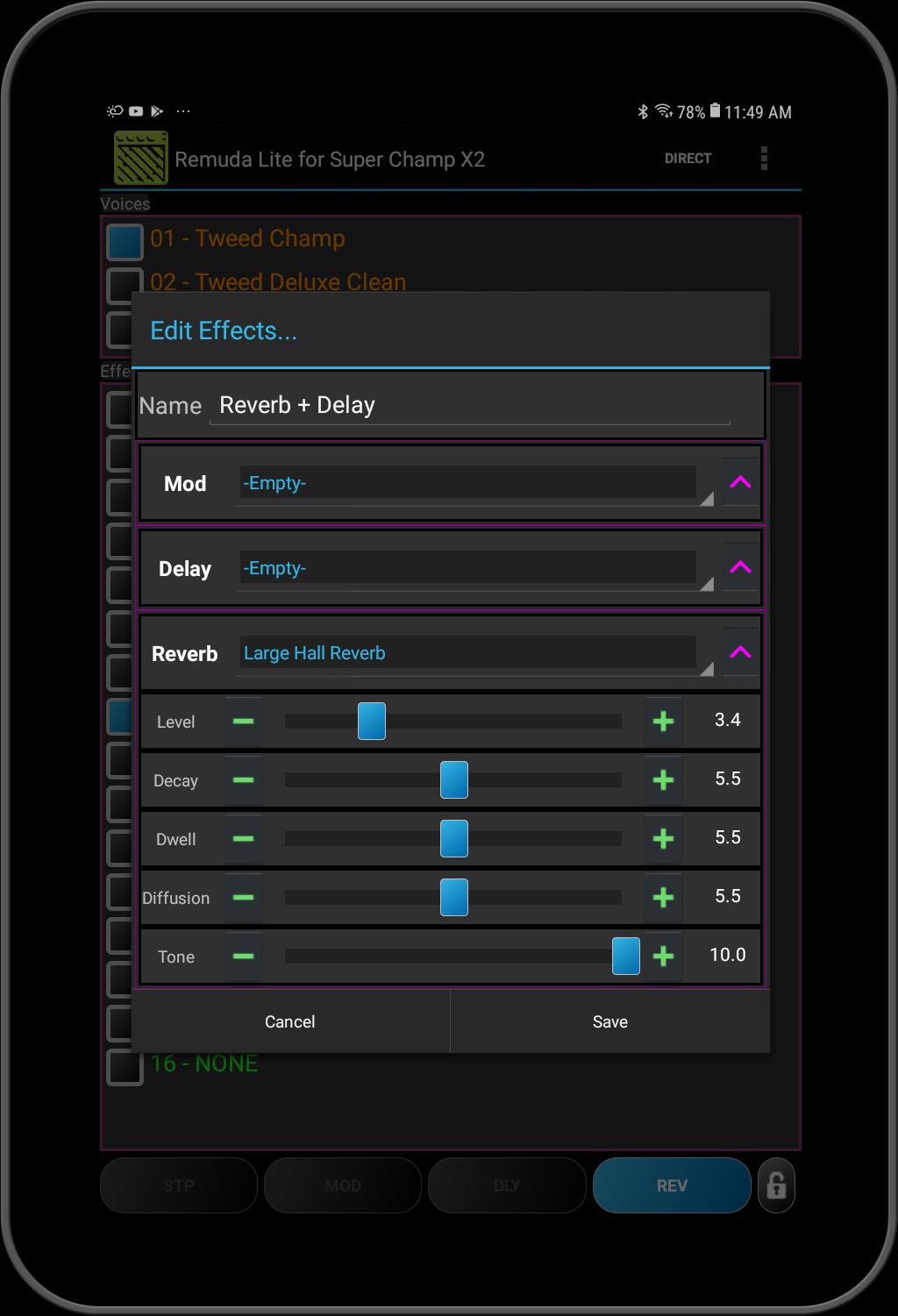898x1316 pixels.
Task: Select the REV tab button
Action: pyautogui.click(x=672, y=1185)
